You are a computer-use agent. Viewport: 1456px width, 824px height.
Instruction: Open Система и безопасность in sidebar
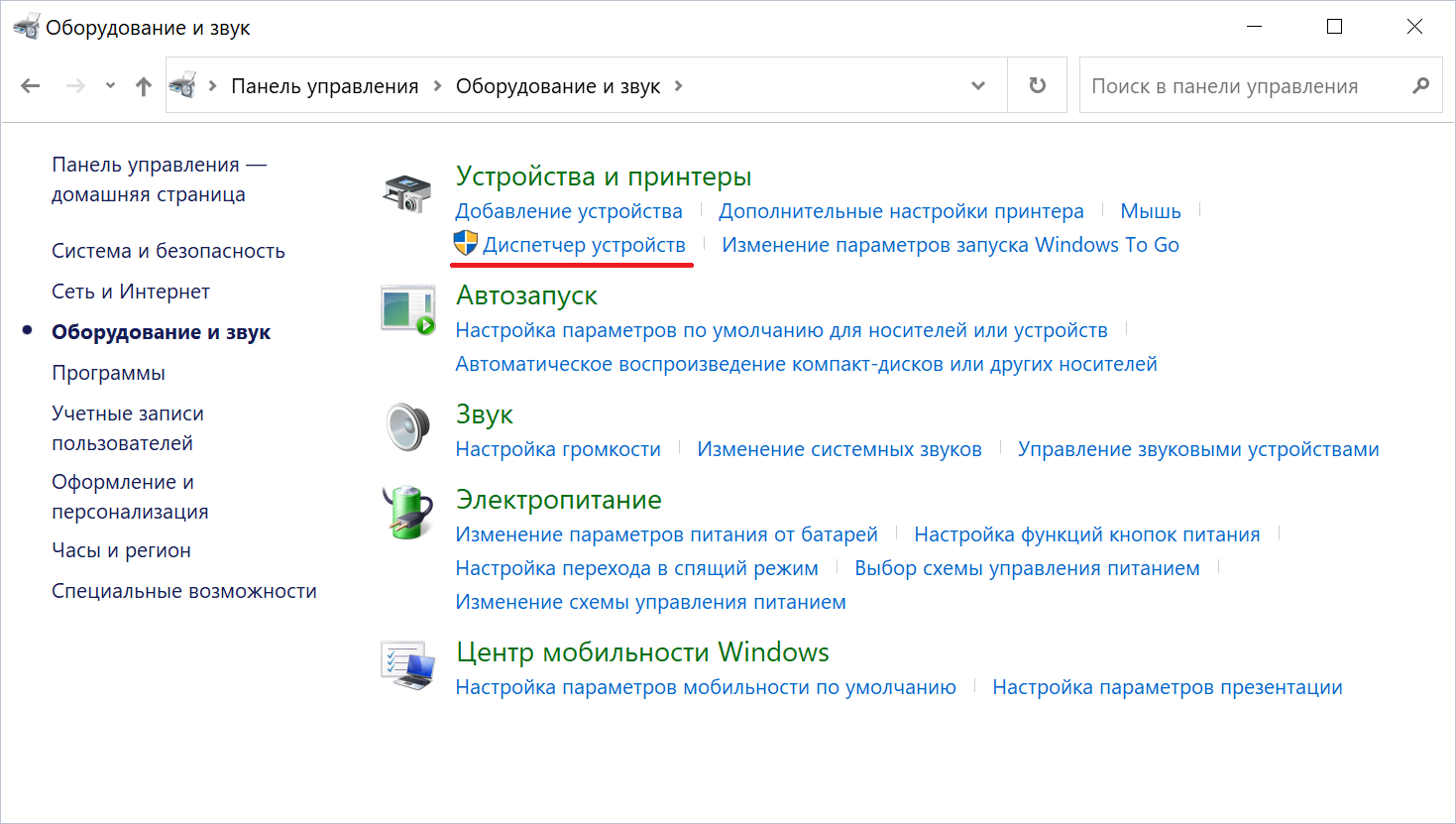168,251
